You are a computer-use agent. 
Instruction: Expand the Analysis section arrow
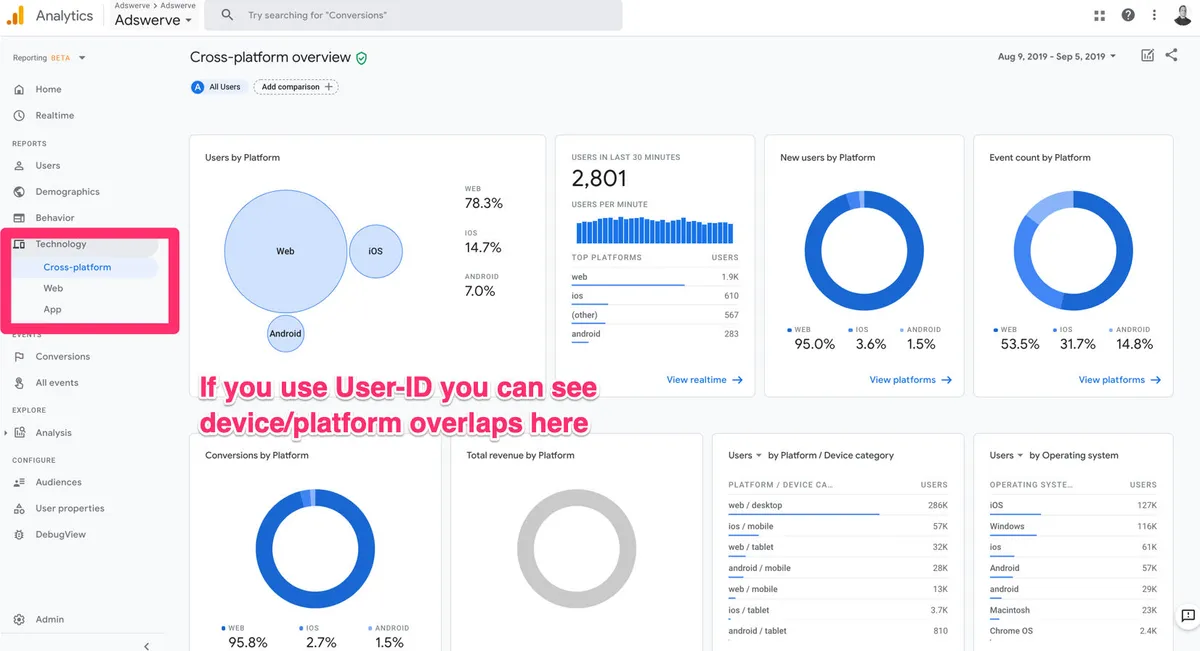tap(6, 433)
